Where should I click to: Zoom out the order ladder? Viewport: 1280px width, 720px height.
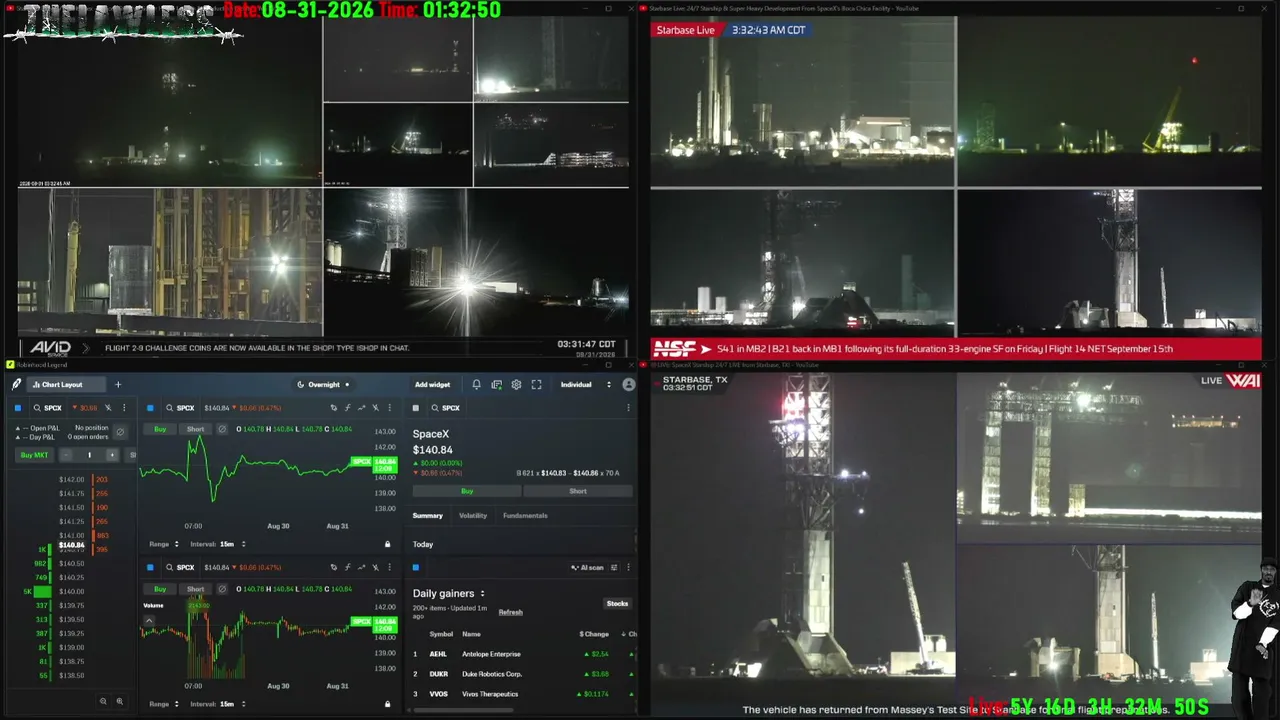click(103, 702)
